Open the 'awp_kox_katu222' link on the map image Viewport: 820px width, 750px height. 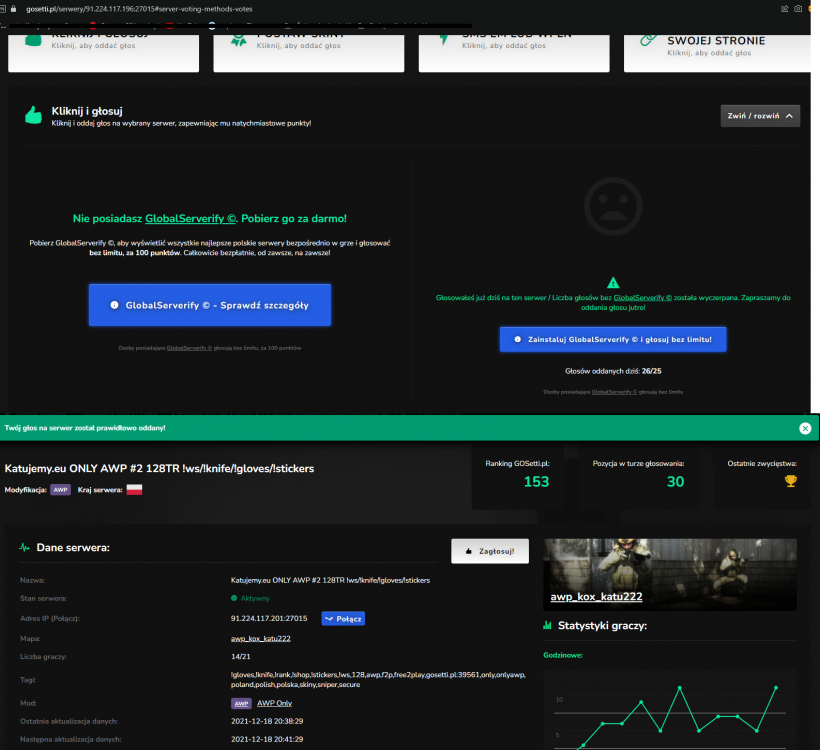click(x=596, y=597)
